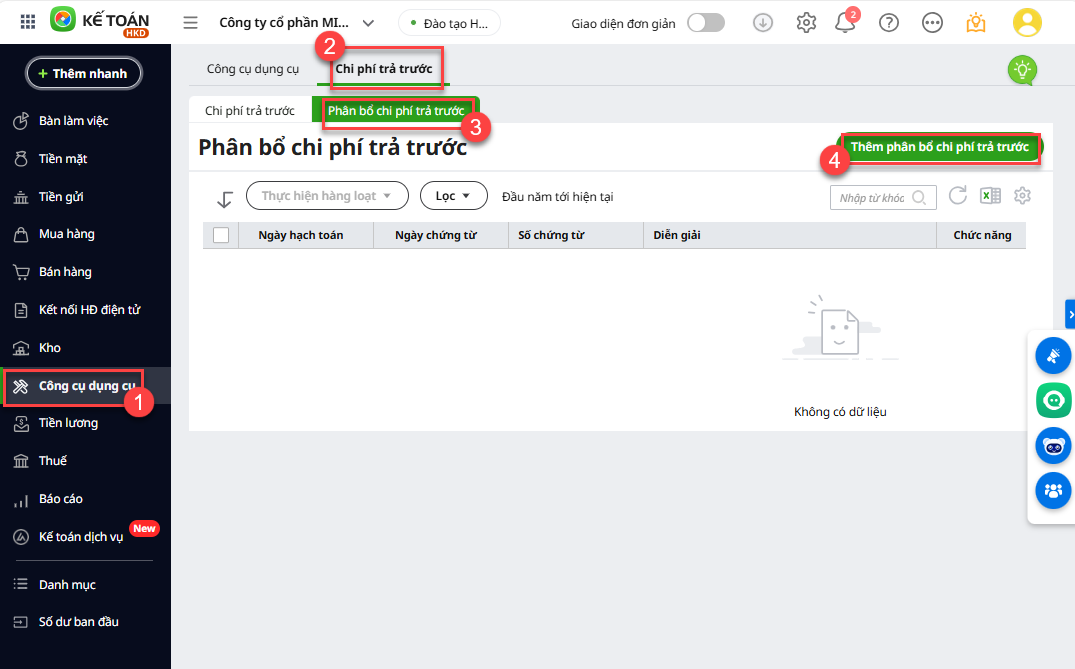Open the app grid launcher
Image resolution: width=1075 pixels, height=669 pixels.
click(28, 22)
